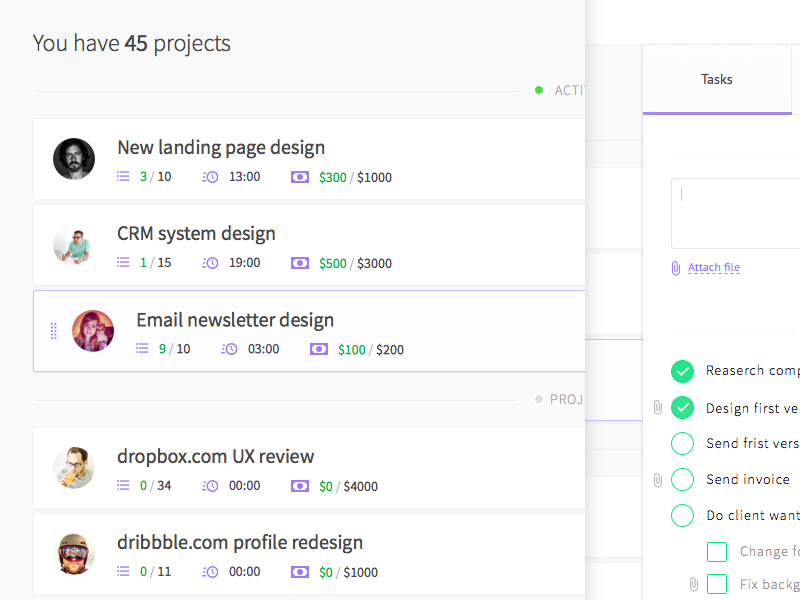Uncheck the Reasearch completed task circle
Screen dimensions: 800x600
click(x=682, y=371)
